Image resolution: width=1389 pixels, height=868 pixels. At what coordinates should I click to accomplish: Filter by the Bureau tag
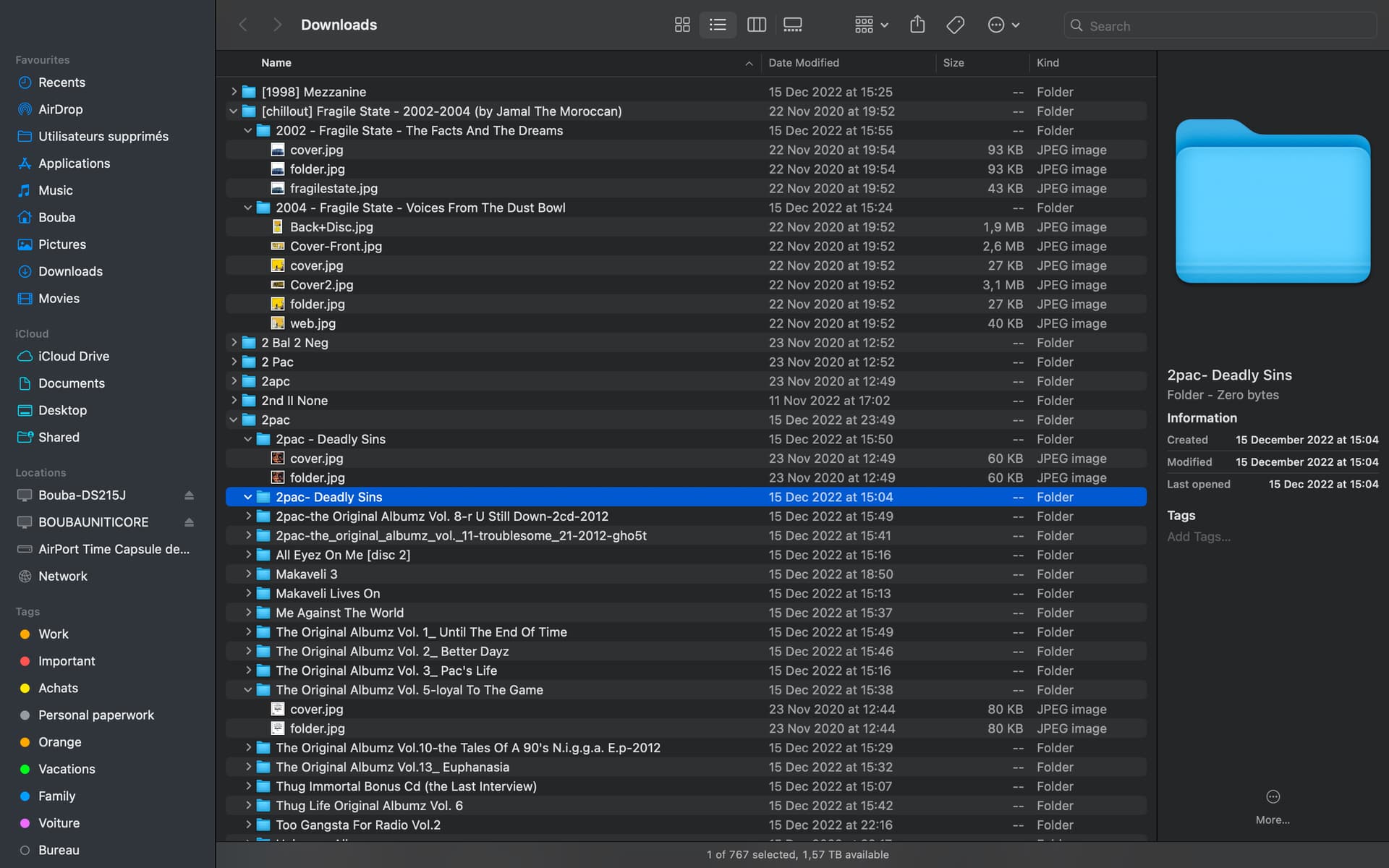[59, 850]
